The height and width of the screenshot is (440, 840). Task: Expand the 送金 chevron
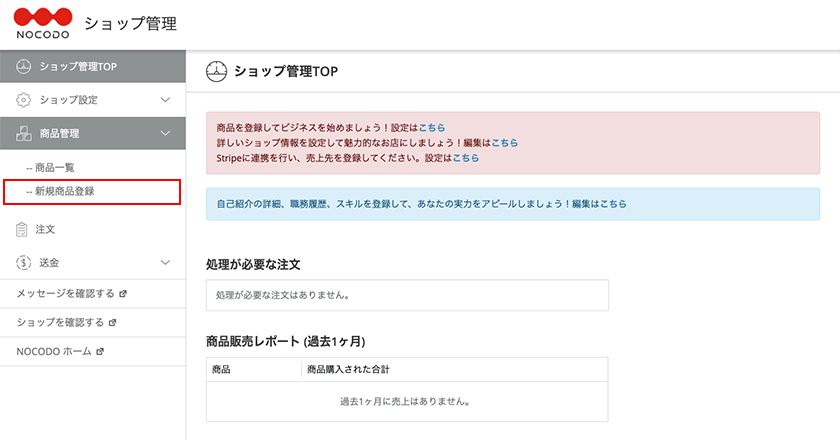click(x=165, y=263)
